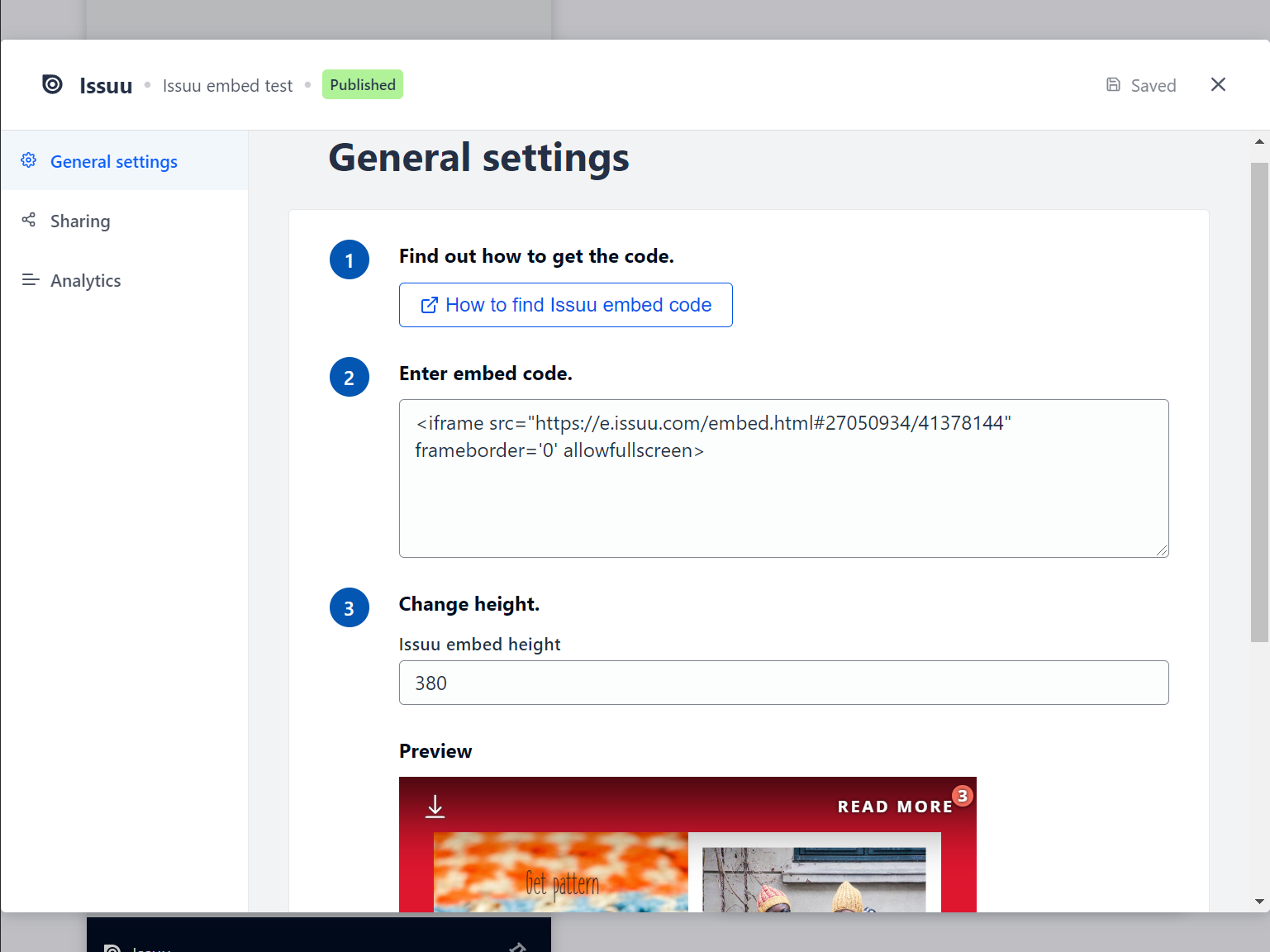Image resolution: width=1270 pixels, height=952 pixels.
Task: Click the download arrow in the preview
Action: tap(435, 807)
